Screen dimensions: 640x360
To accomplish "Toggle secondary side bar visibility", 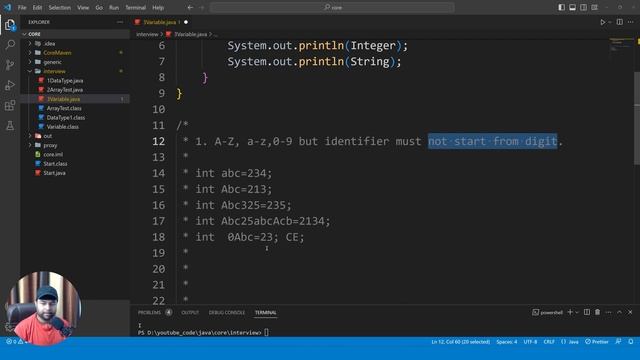I will (584, 7).
